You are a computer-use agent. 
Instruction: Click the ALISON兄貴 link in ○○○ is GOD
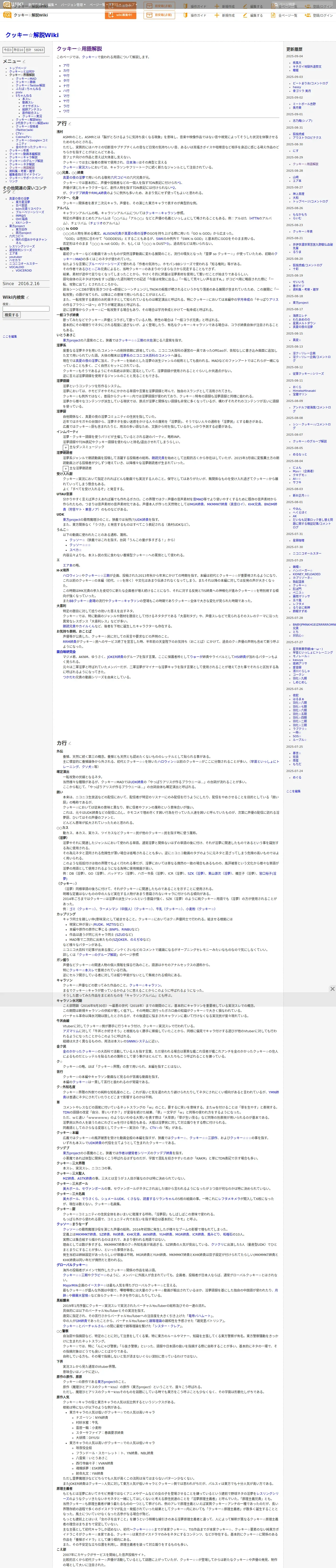(113, 233)
